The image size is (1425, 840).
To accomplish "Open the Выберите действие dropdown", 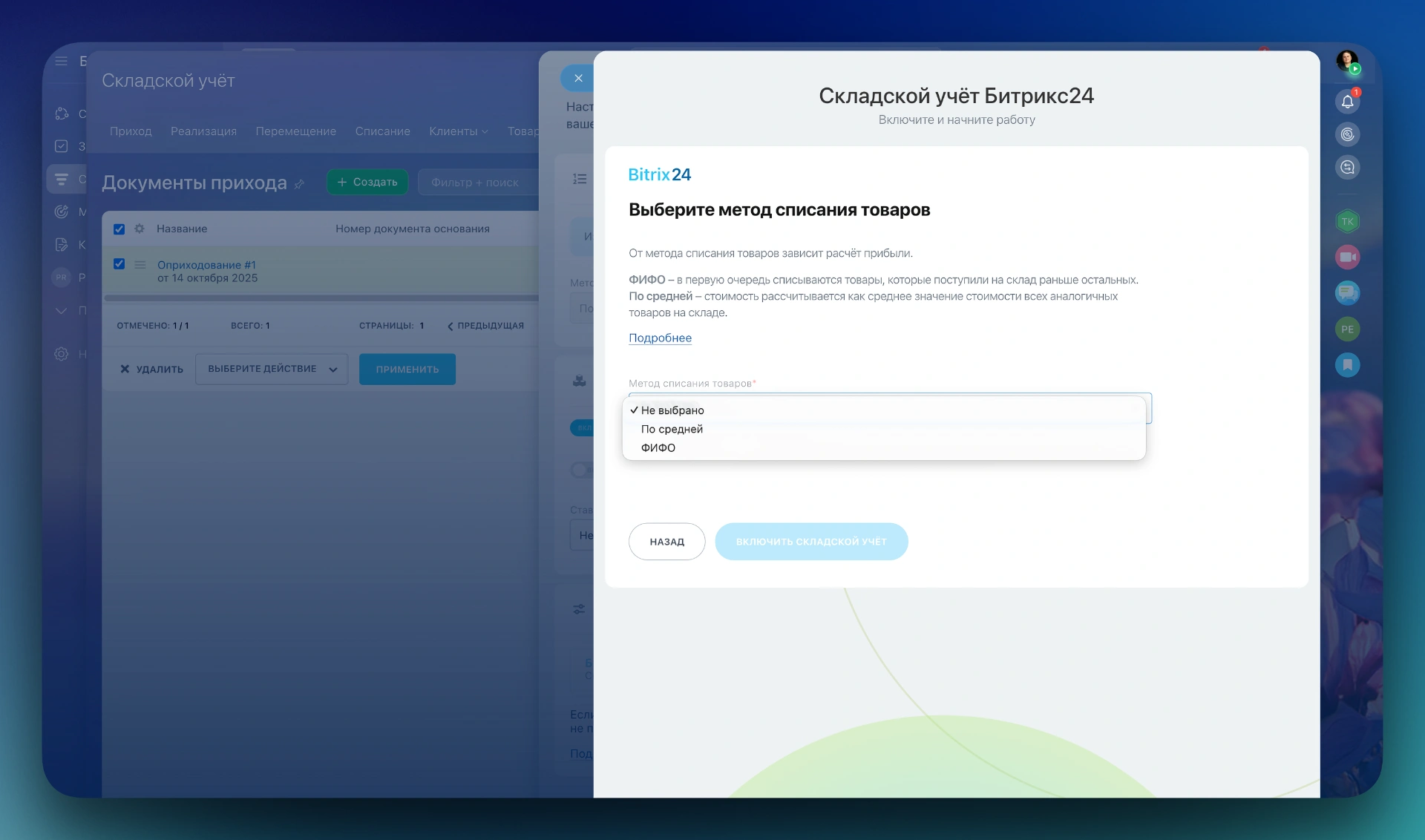I will tap(272, 369).
